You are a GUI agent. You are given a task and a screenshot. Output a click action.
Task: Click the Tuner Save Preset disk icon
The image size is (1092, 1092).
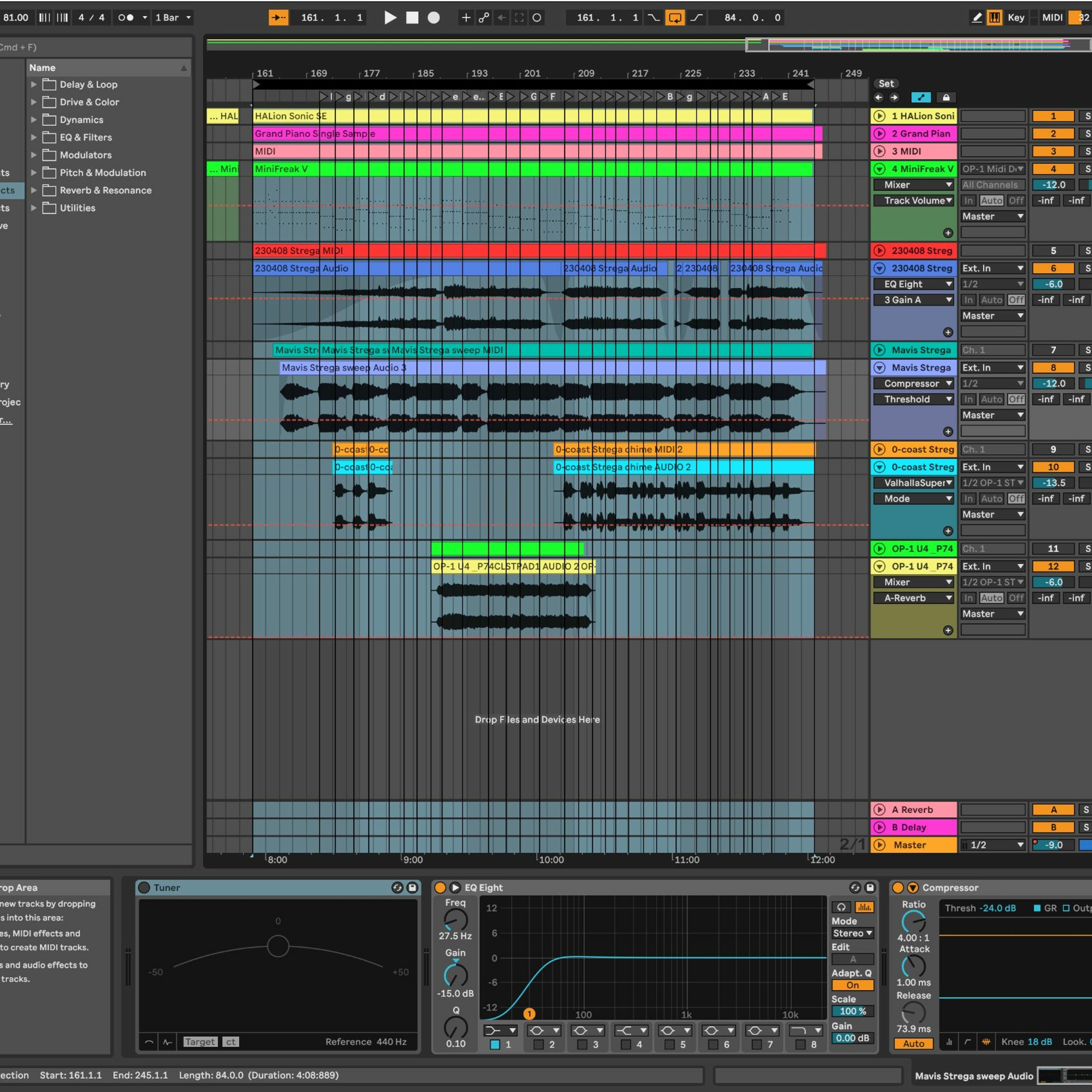(x=413, y=887)
